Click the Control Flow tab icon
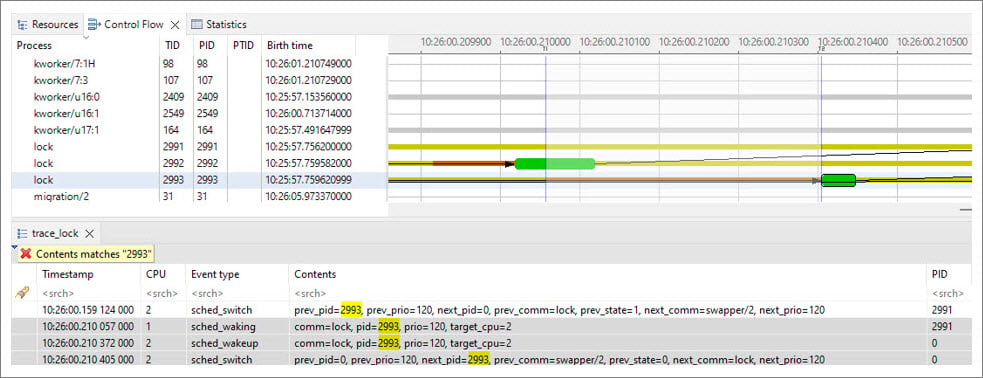The width and height of the screenshot is (983, 378). point(94,25)
